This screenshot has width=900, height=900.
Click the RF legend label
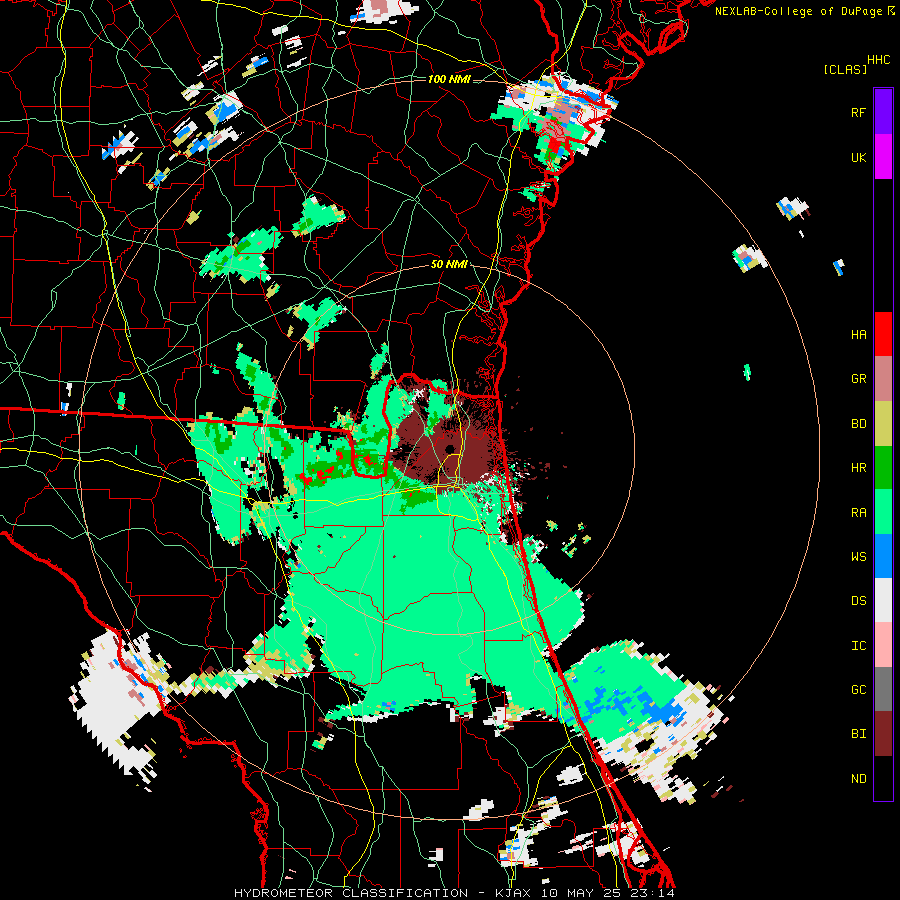click(858, 113)
